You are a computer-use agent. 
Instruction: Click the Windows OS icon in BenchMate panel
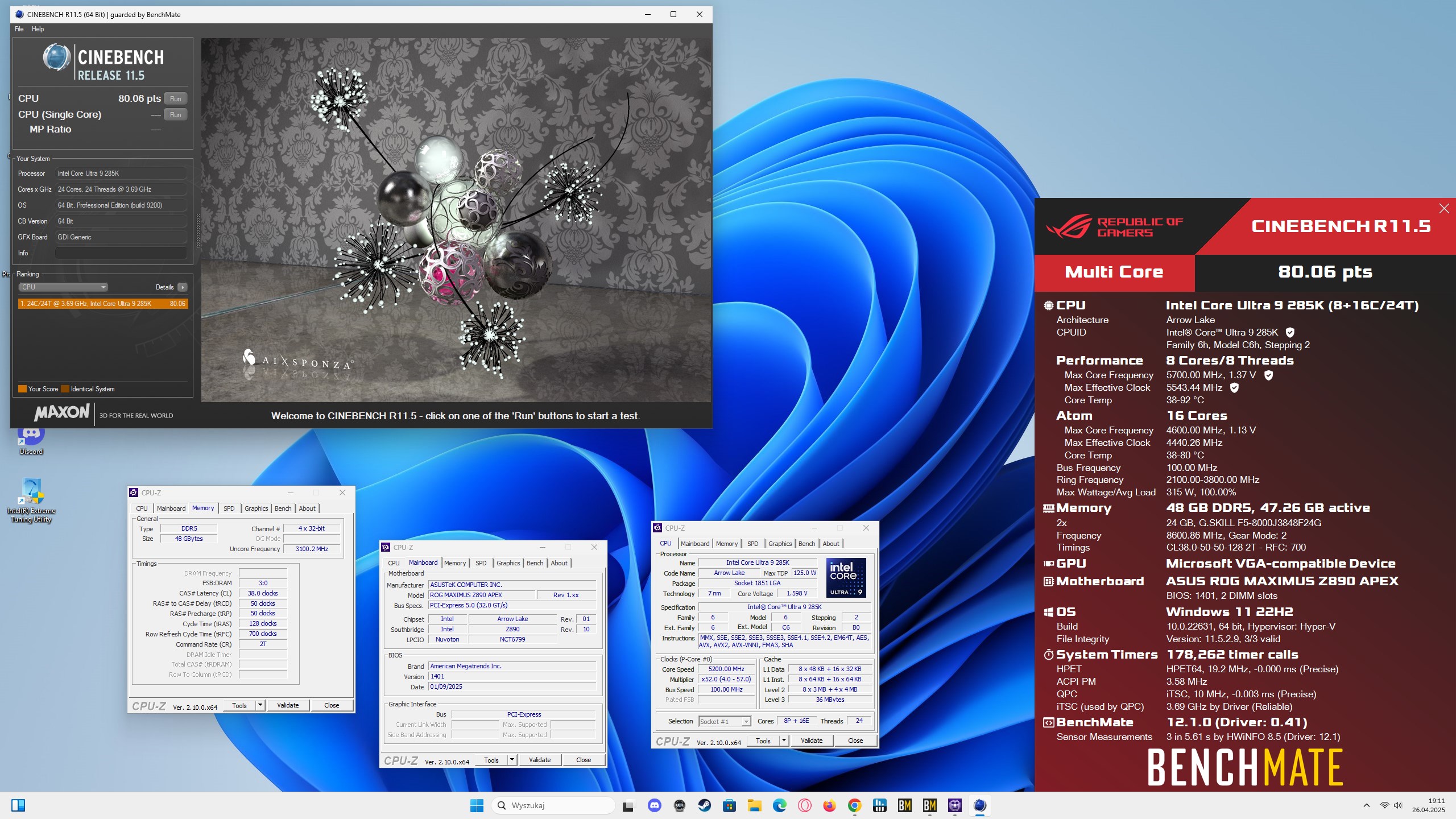click(x=1048, y=612)
